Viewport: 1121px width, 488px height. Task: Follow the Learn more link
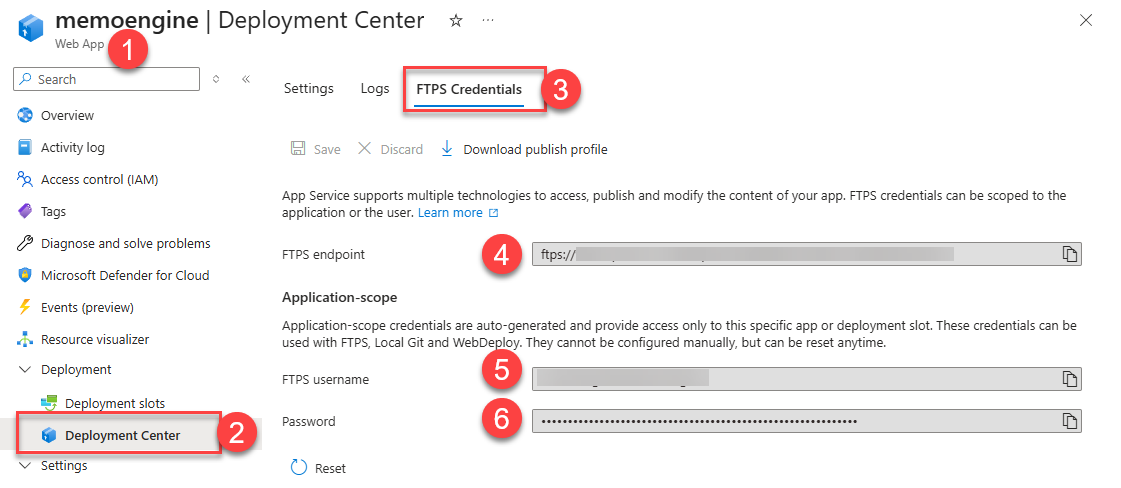[x=450, y=213]
